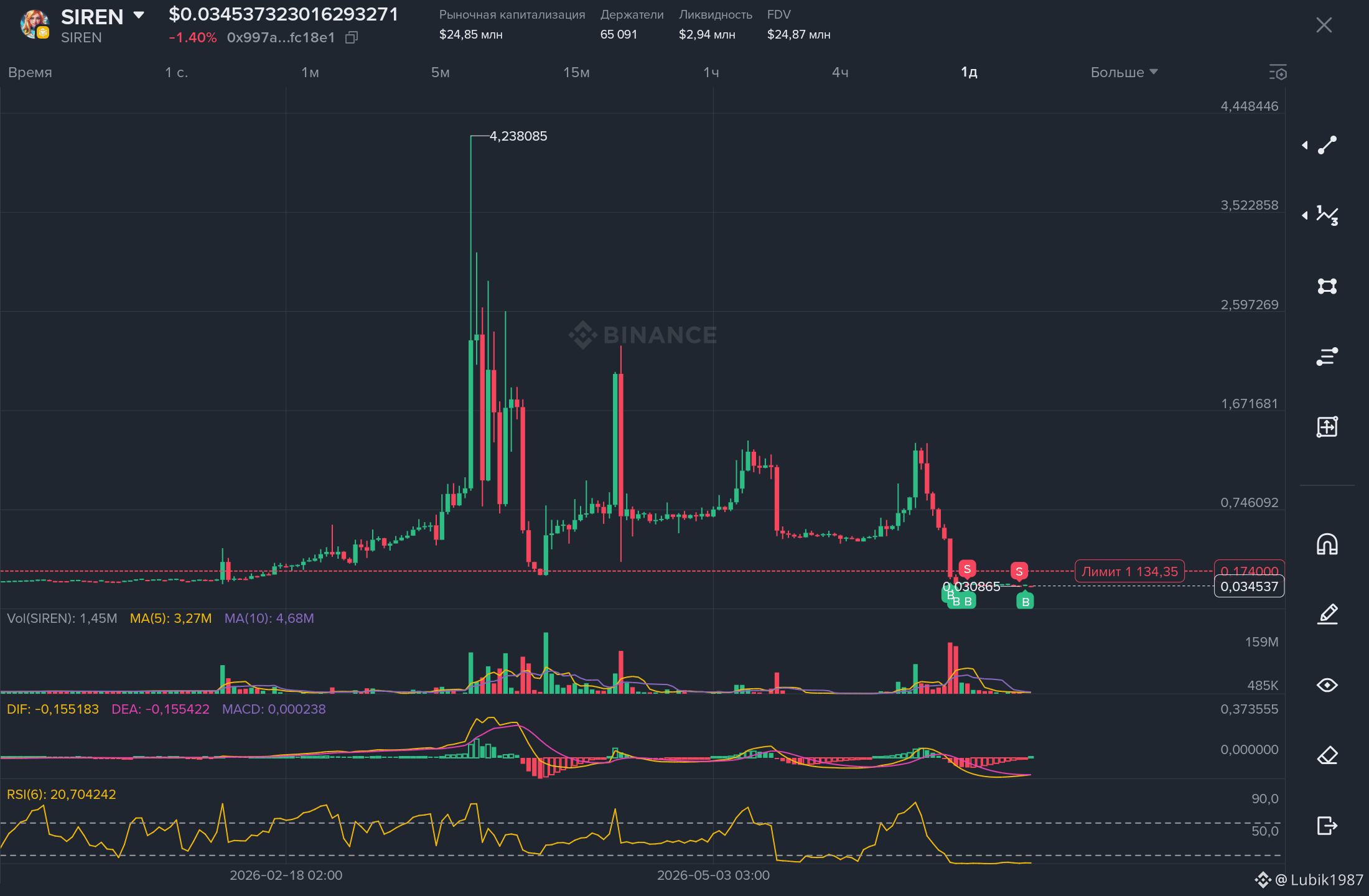
Task: Click the exit drawing mode icon
Action: coord(1327,826)
